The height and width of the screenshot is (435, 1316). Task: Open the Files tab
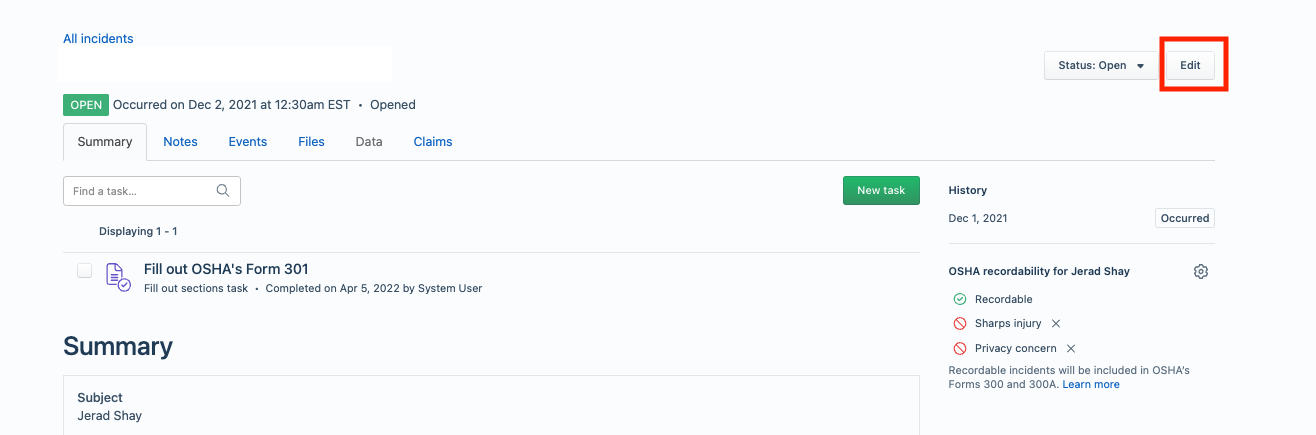[x=311, y=142]
